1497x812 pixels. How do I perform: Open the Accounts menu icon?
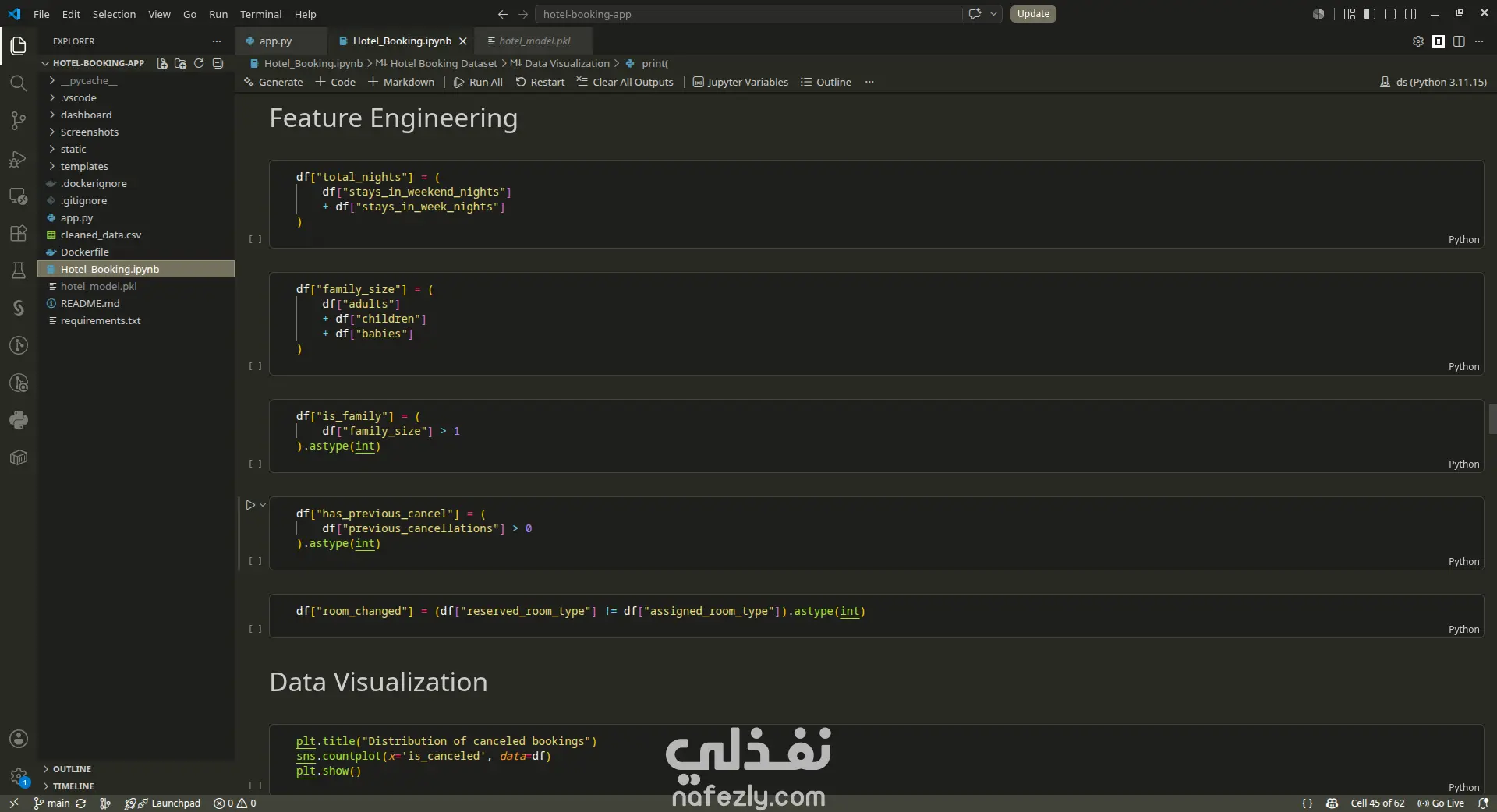tap(19, 739)
